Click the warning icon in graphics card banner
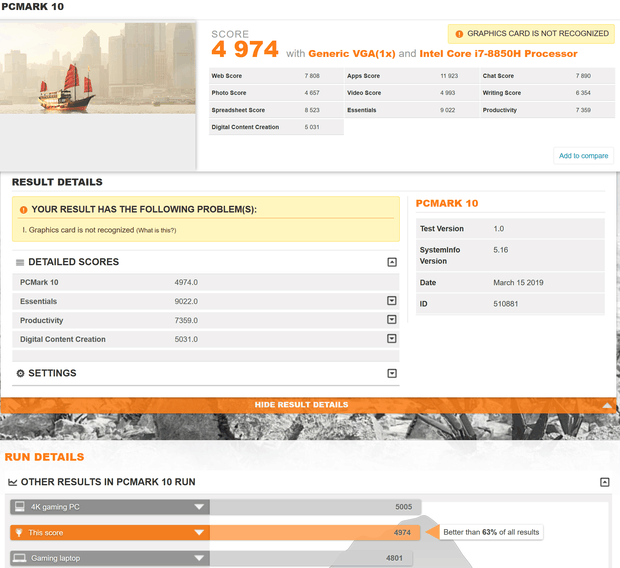 point(459,34)
